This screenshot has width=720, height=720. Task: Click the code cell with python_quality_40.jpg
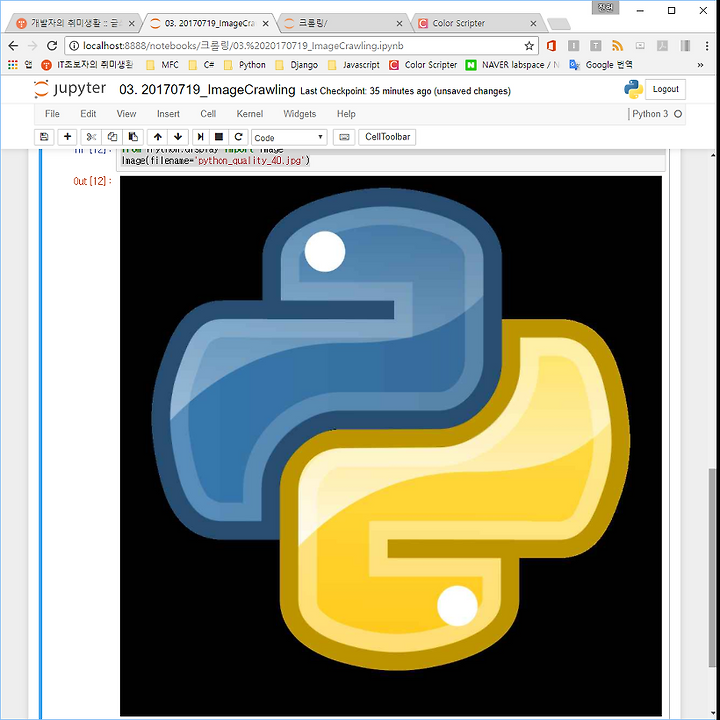pyautogui.click(x=391, y=160)
